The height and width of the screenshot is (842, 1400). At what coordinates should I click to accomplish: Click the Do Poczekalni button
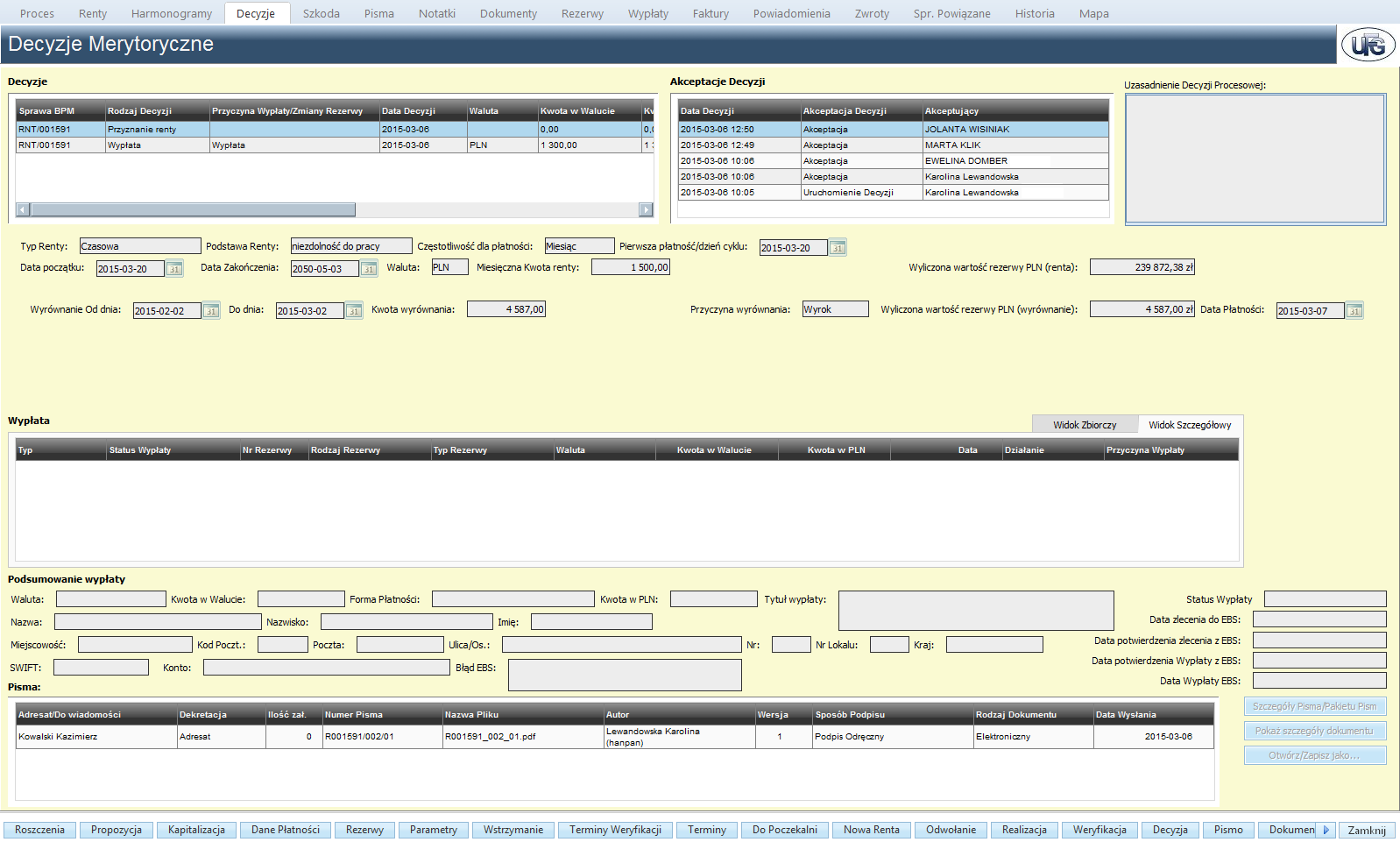[785, 830]
